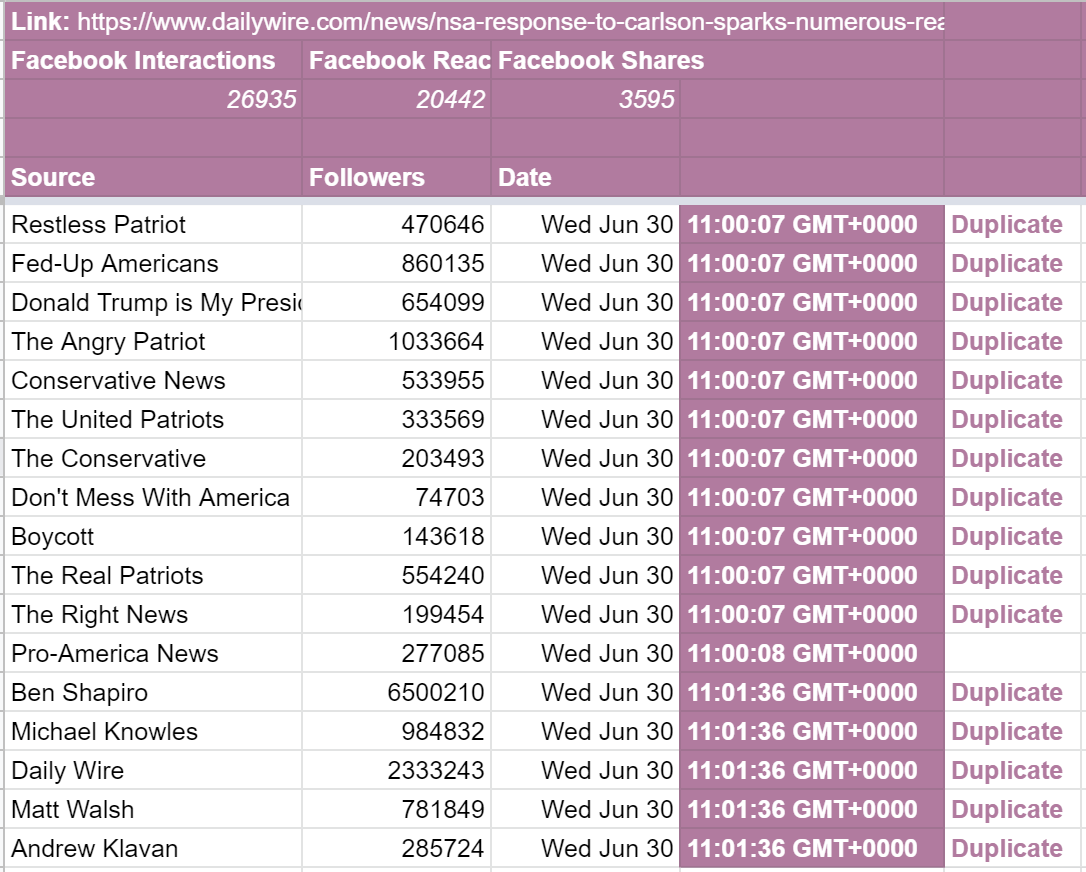Click Duplicate label in The Right News row
This screenshot has width=1086, height=872.
(x=1006, y=614)
